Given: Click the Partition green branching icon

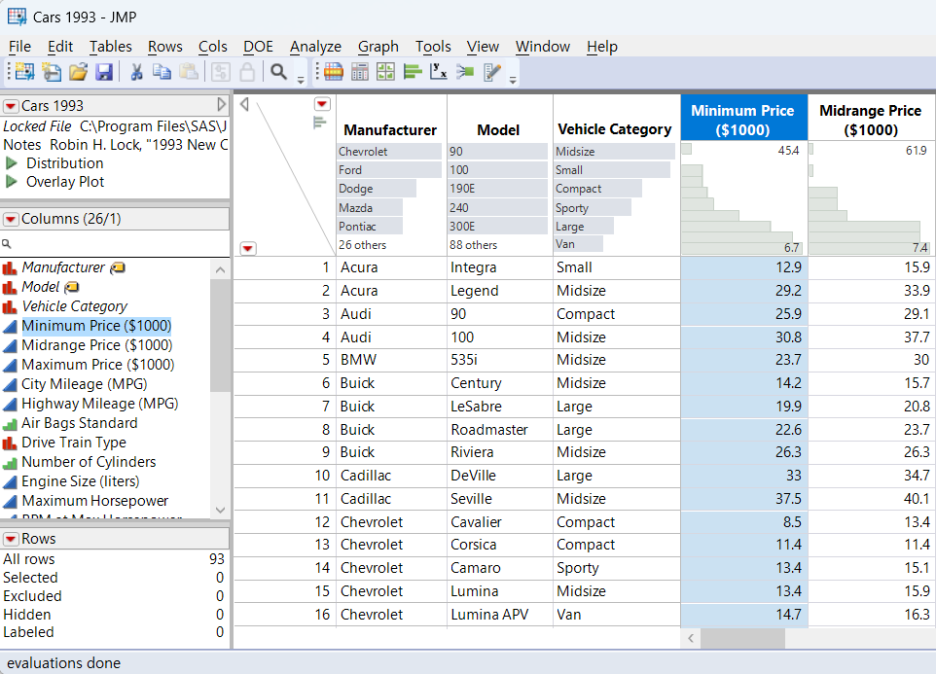Looking at the screenshot, I should (x=465, y=72).
